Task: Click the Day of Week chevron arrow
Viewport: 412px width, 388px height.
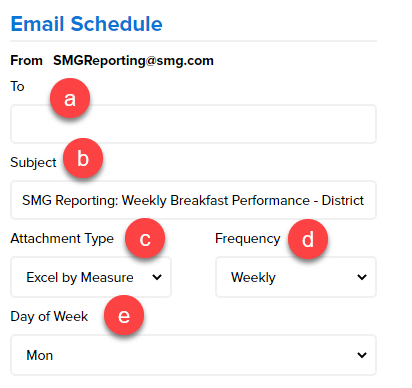Action: click(x=362, y=355)
